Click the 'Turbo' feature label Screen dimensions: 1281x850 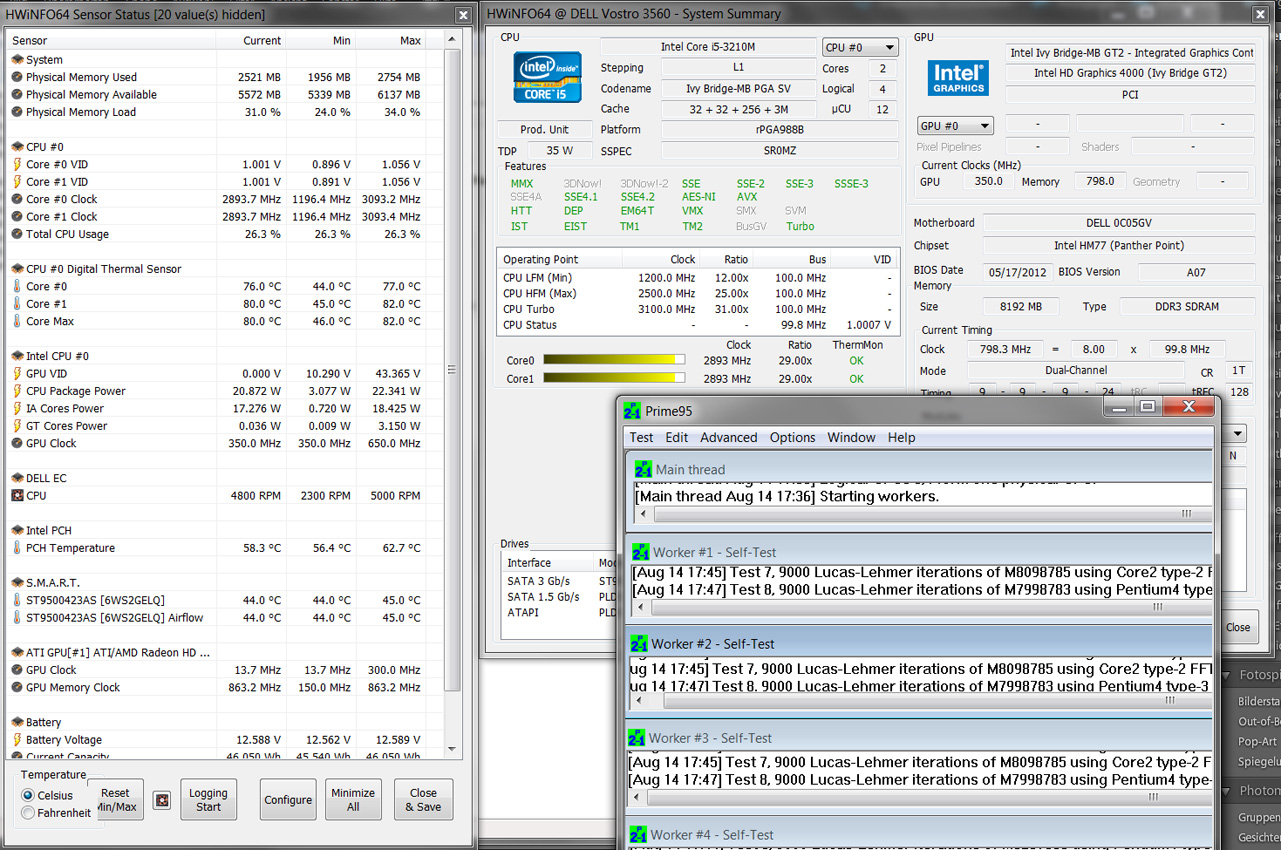coord(800,226)
